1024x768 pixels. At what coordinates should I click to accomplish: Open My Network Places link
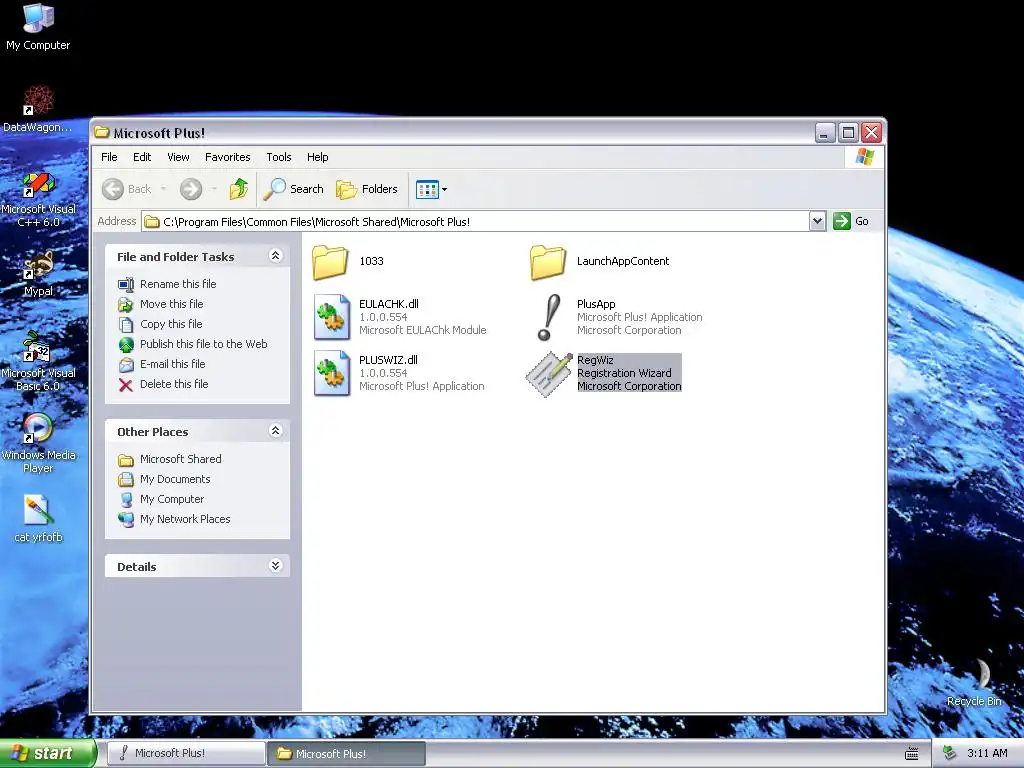pyautogui.click(x=185, y=519)
